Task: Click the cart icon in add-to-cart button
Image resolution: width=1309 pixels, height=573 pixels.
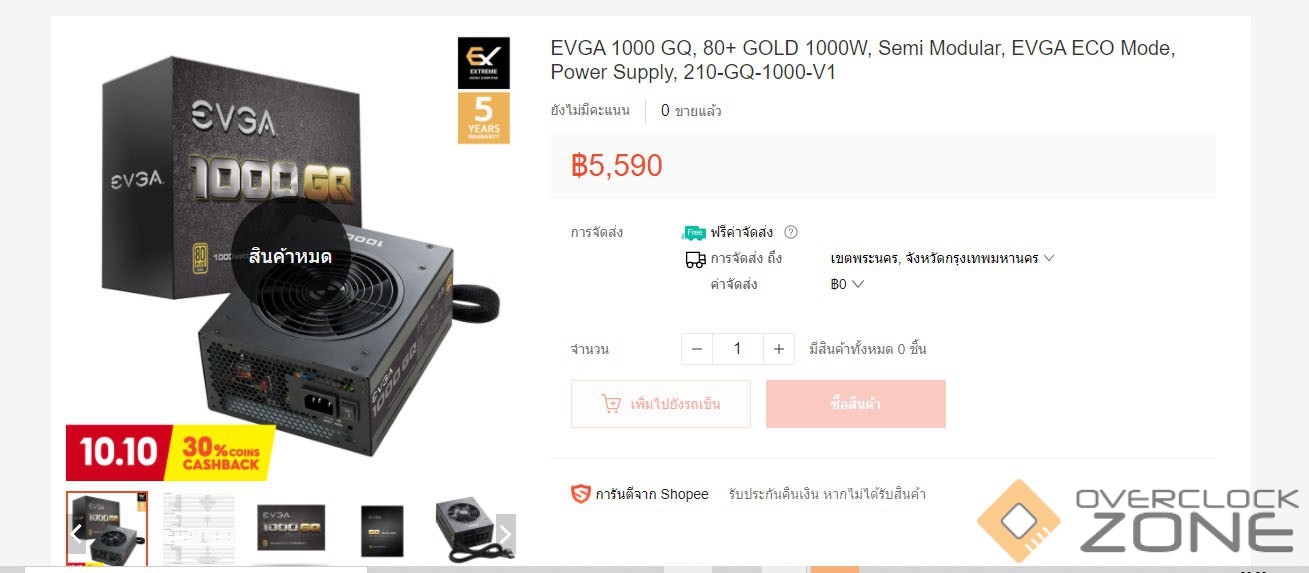Action: (x=611, y=404)
